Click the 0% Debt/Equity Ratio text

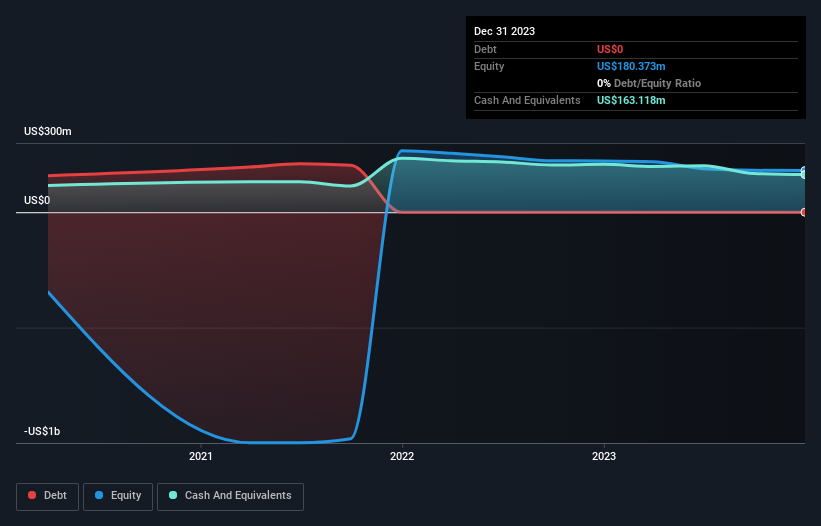pyautogui.click(x=649, y=83)
